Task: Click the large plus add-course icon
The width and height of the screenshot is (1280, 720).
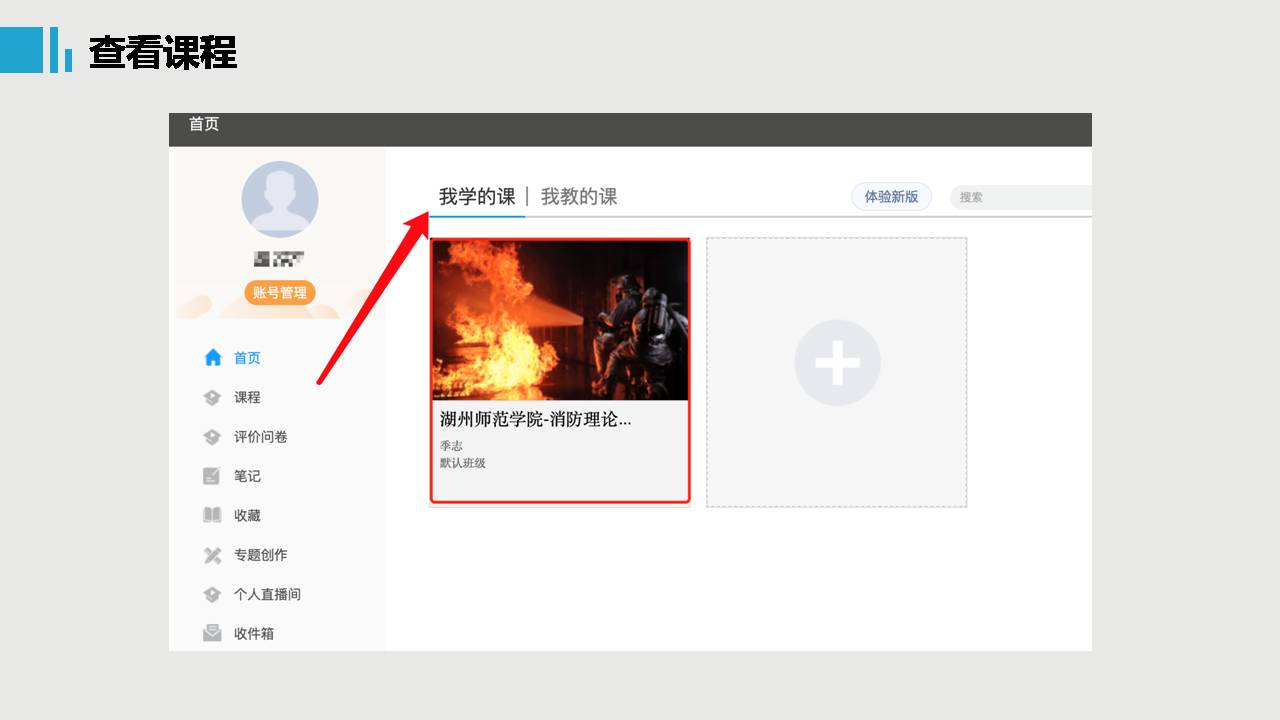Action: click(x=837, y=363)
